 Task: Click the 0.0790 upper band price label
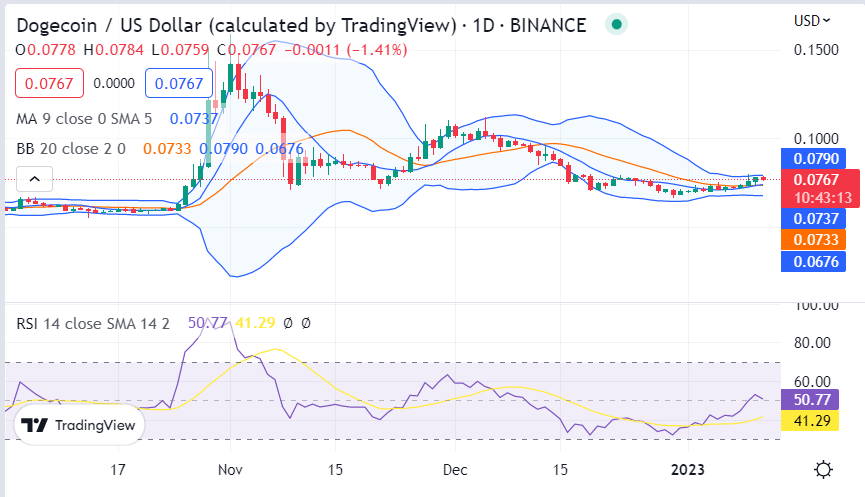[813, 159]
